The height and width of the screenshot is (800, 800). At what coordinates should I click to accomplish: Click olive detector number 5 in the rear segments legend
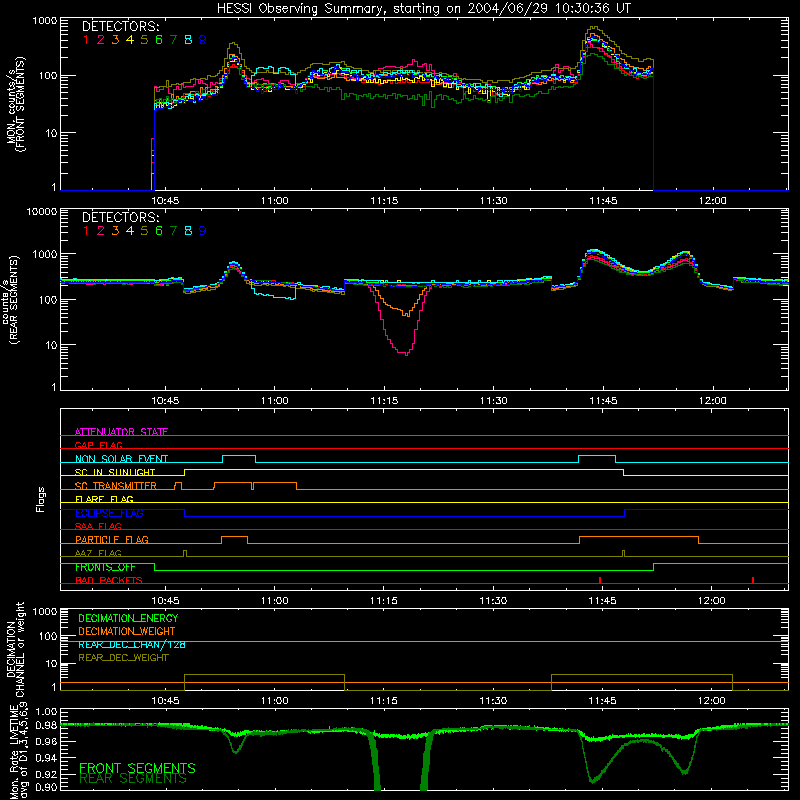(144, 231)
